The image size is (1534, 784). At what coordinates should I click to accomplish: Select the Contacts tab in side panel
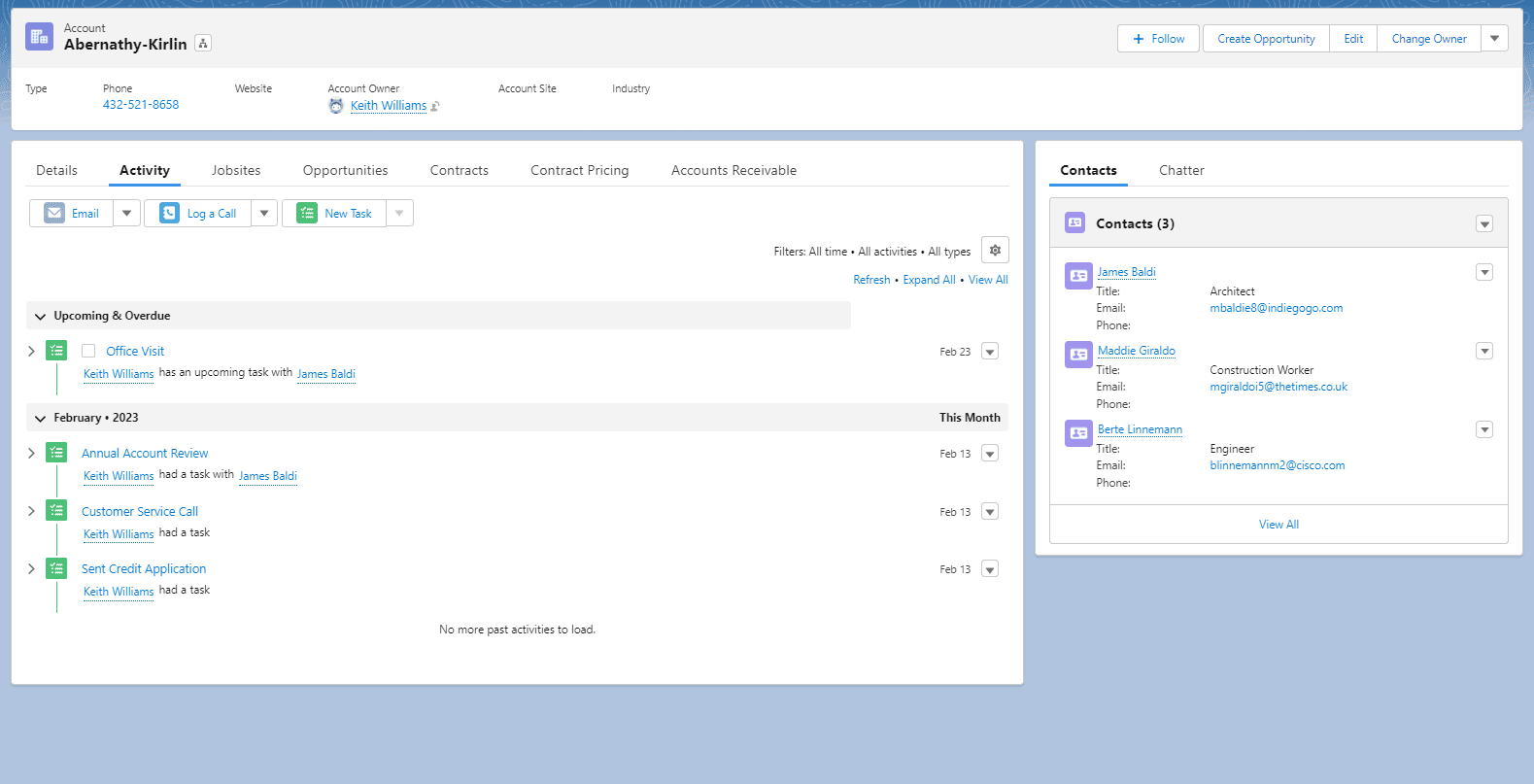(1088, 170)
